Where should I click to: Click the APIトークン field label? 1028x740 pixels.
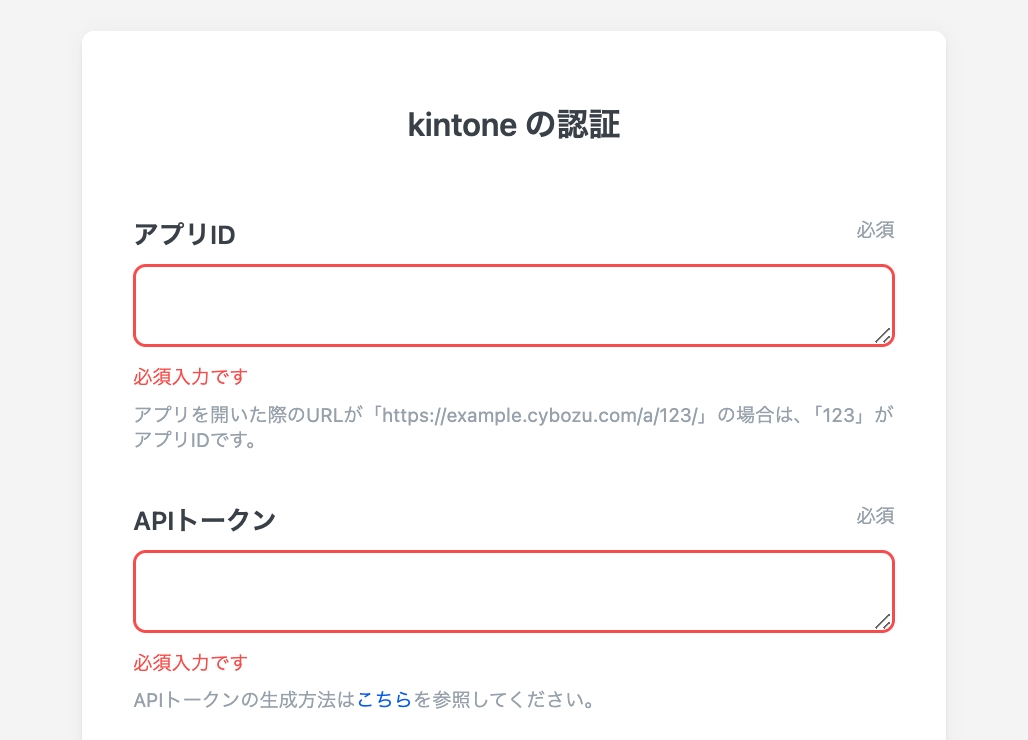pyautogui.click(x=205, y=521)
